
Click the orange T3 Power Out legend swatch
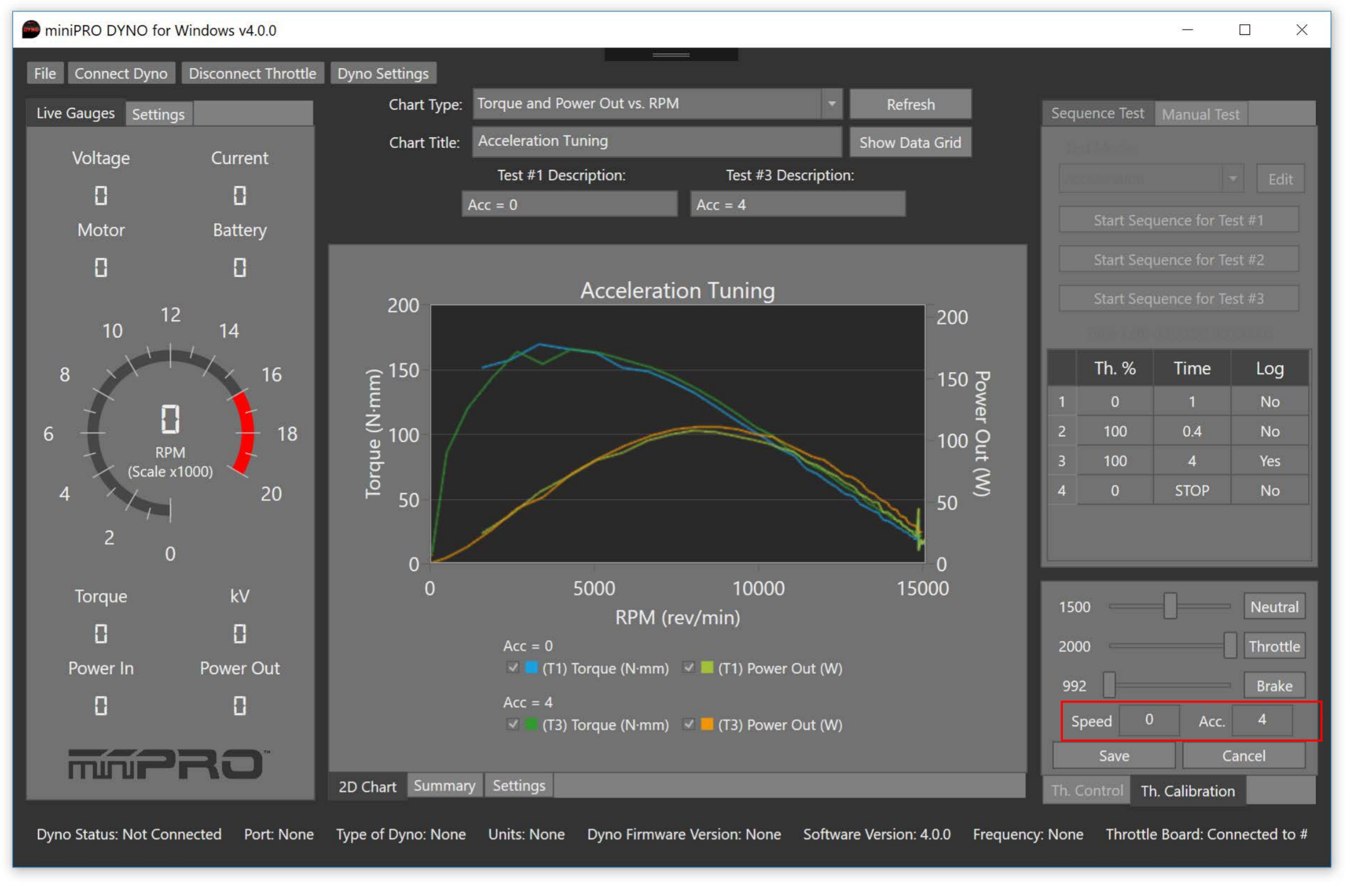(x=707, y=724)
